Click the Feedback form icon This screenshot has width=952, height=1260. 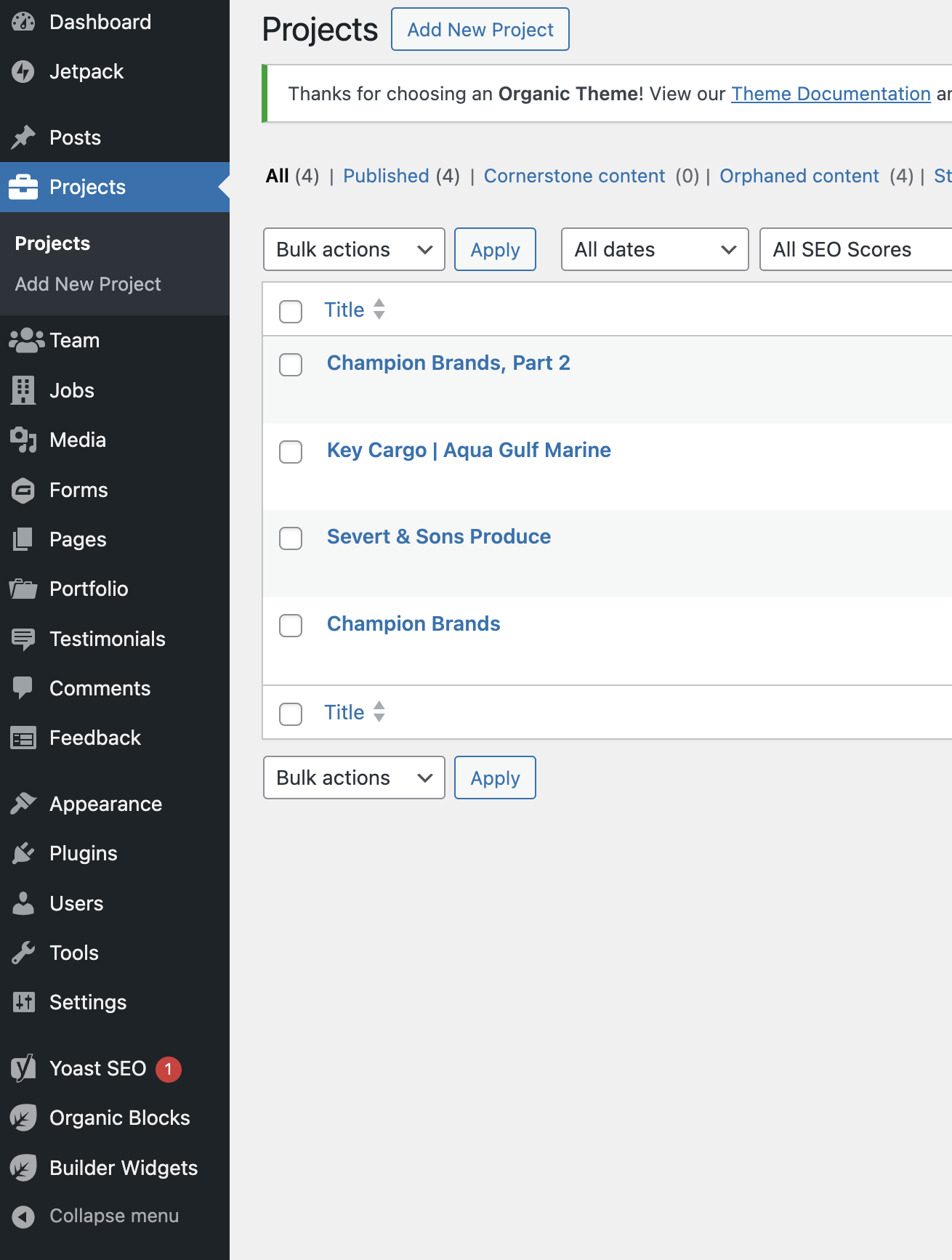click(23, 738)
